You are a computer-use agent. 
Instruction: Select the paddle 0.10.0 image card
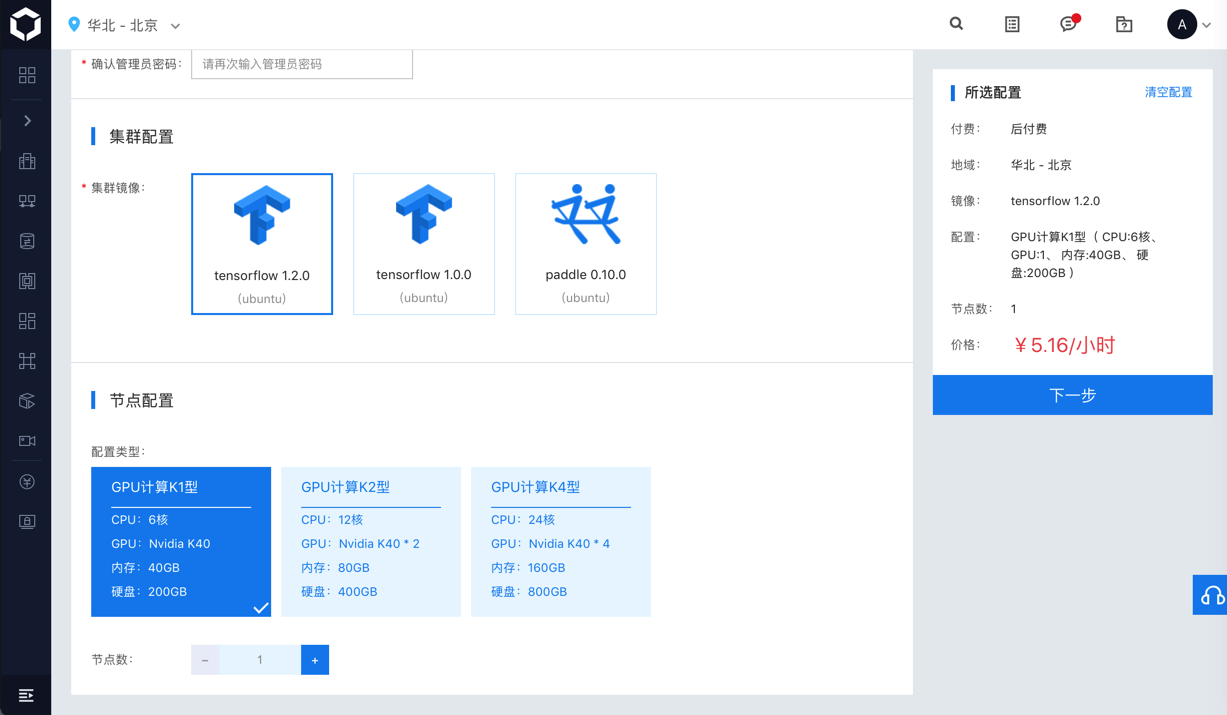click(x=586, y=244)
